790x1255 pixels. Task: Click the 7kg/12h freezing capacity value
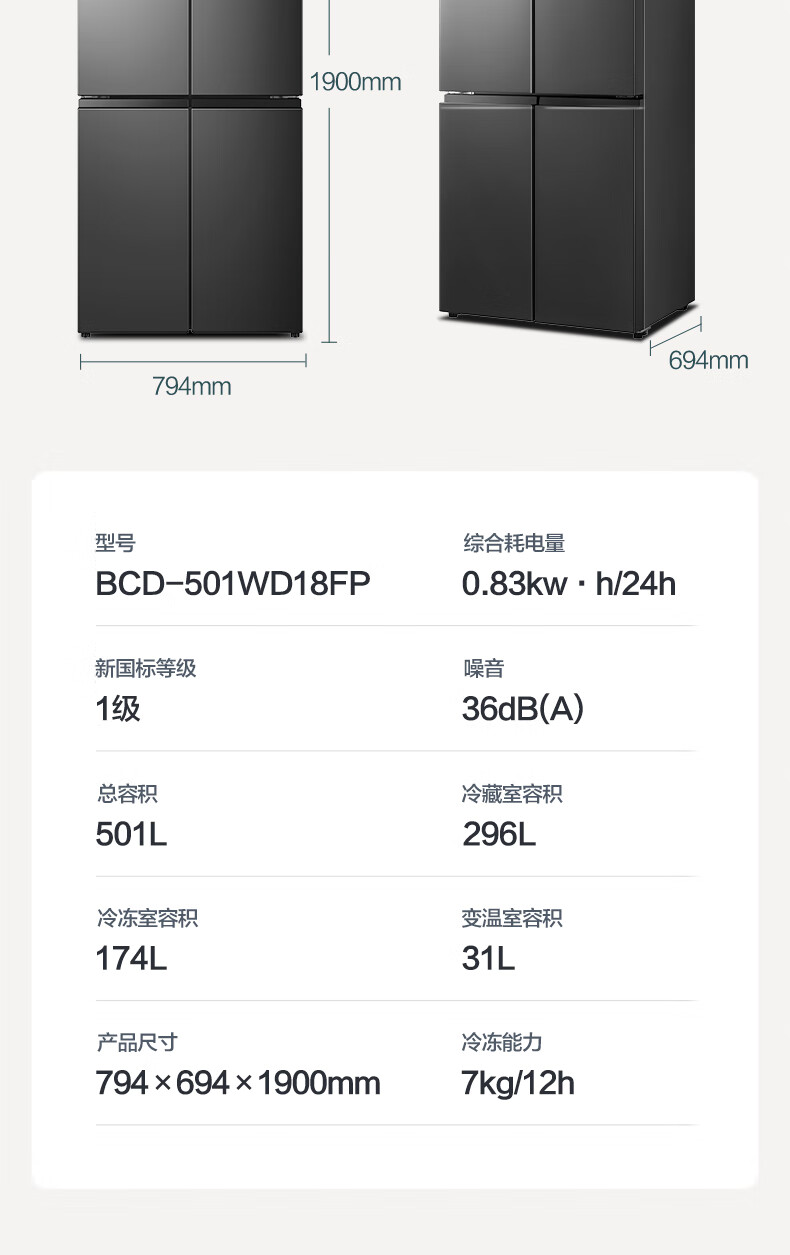tap(518, 1083)
